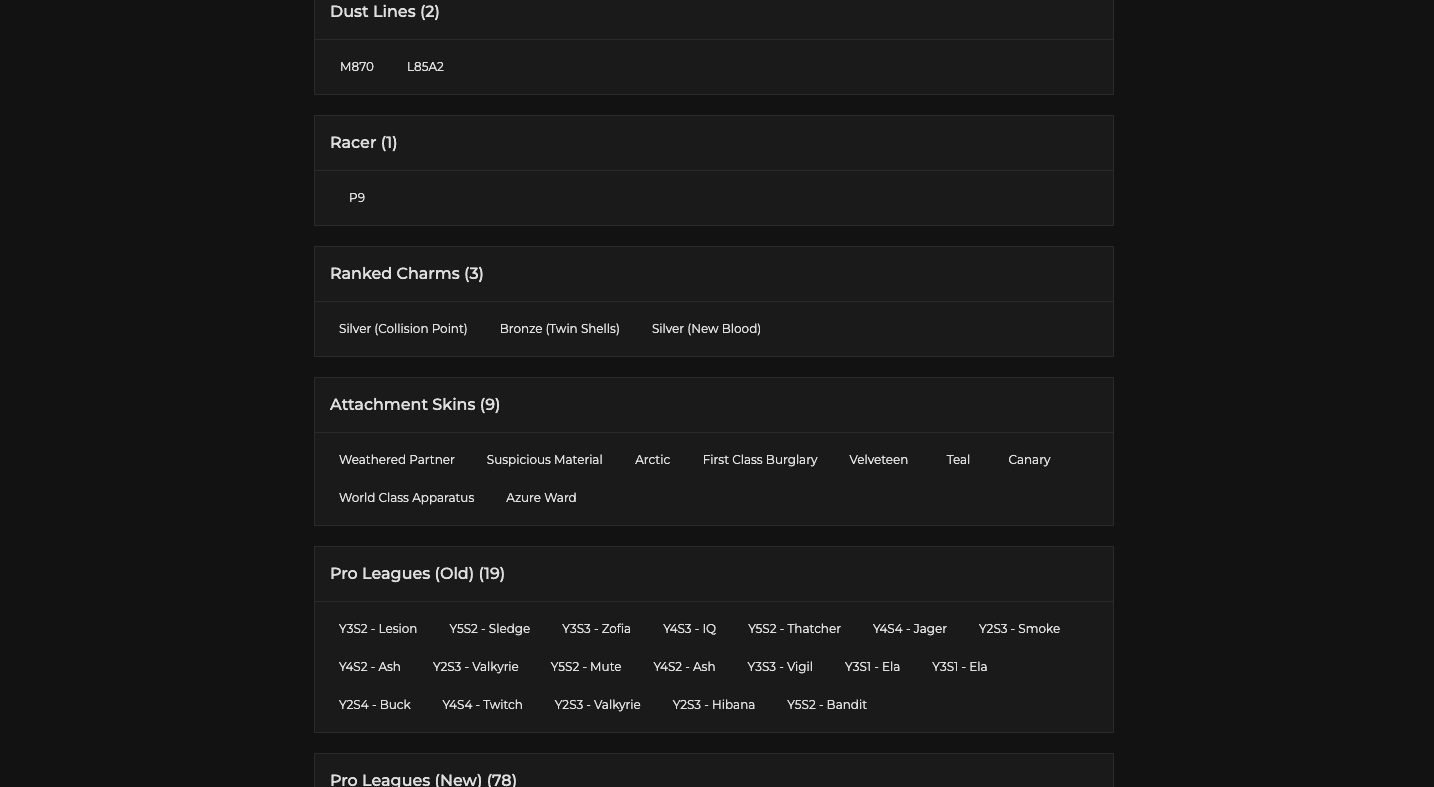This screenshot has width=1434, height=787.
Task: Click the First Class Burglary skin
Action: pyautogui.click(x=760, y=460)
